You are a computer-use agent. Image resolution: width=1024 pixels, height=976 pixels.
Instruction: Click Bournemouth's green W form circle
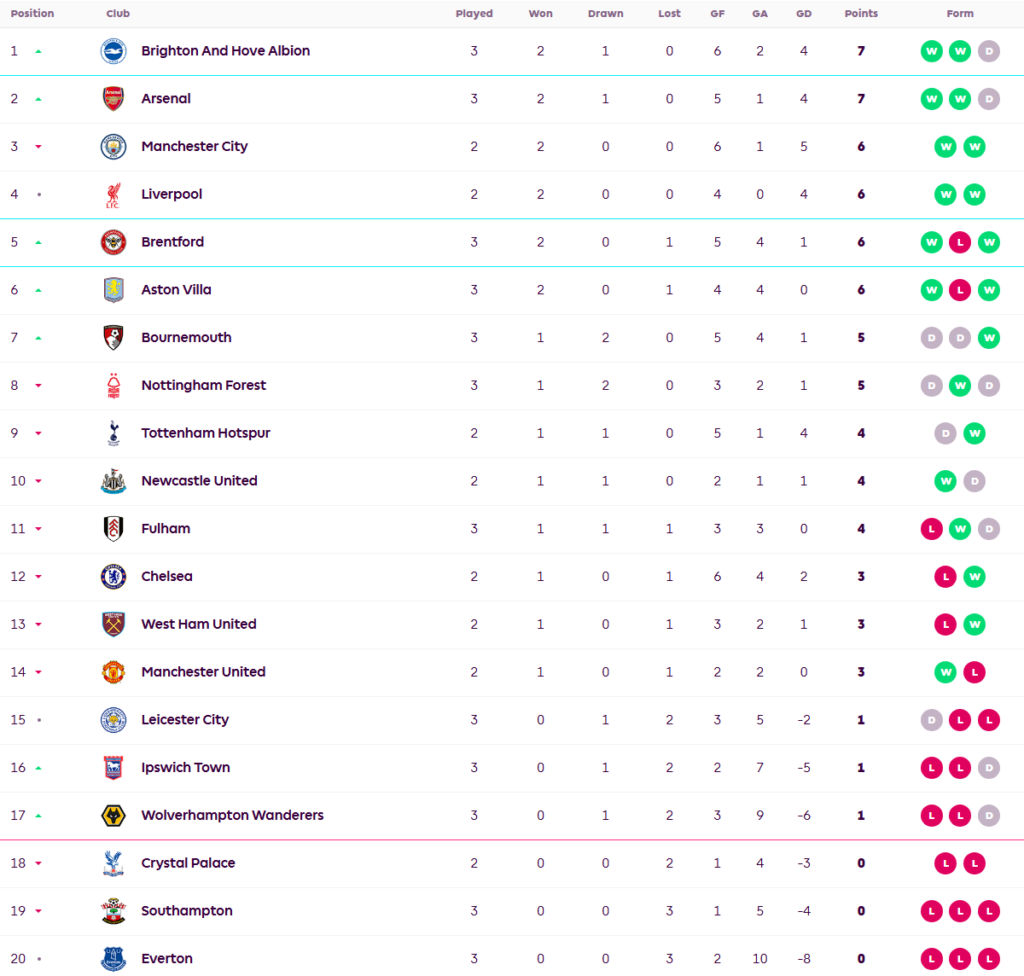point(989,338)
